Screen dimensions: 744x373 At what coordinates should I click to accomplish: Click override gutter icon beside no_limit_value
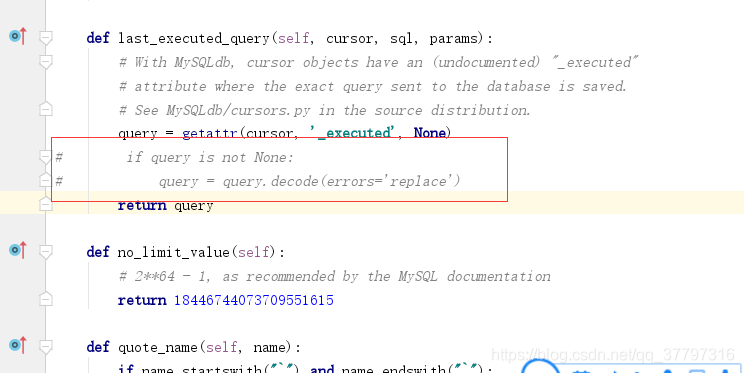point(18,250)
